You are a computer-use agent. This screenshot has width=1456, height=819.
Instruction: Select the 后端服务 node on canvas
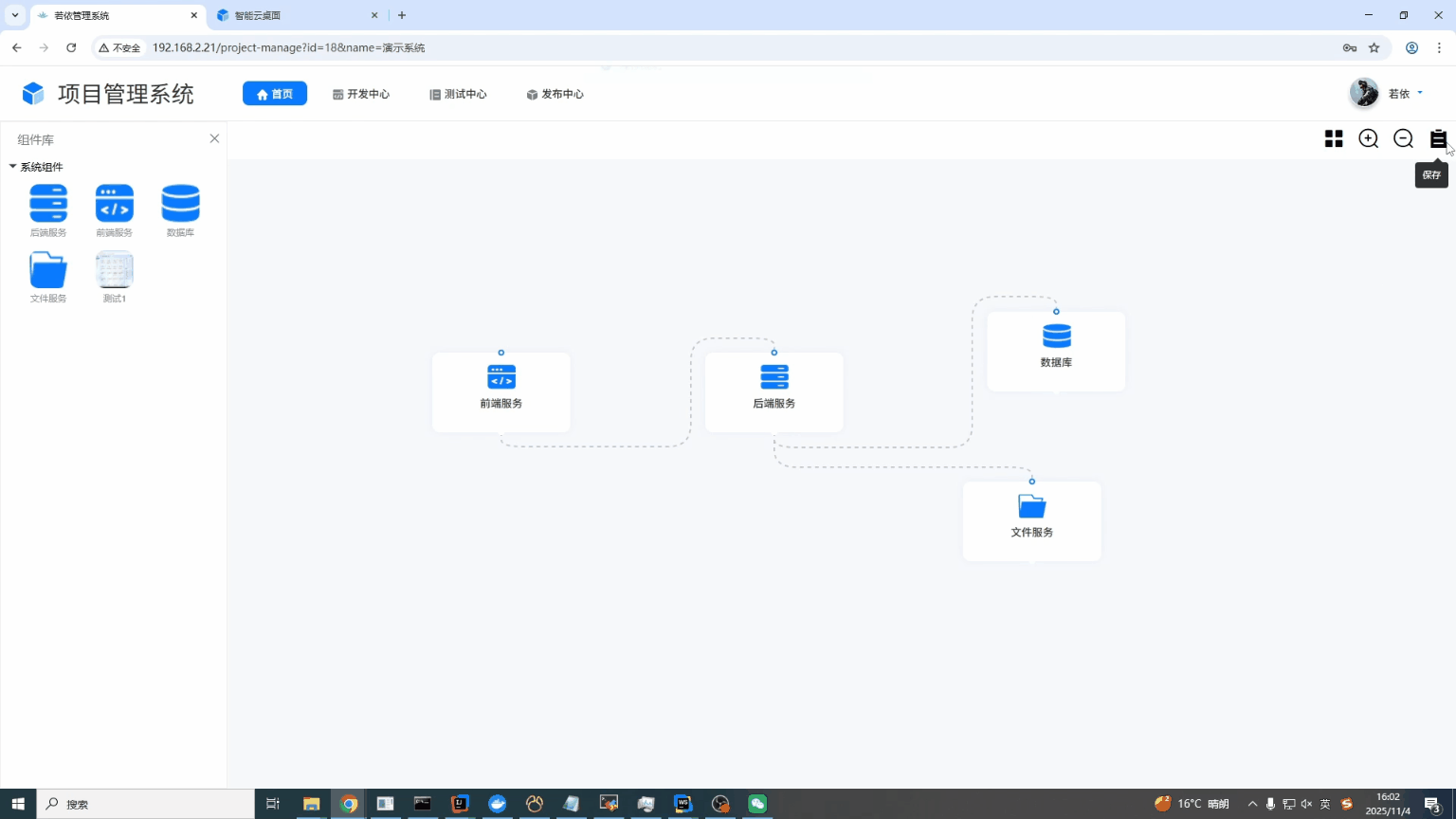tap(773, 391)
